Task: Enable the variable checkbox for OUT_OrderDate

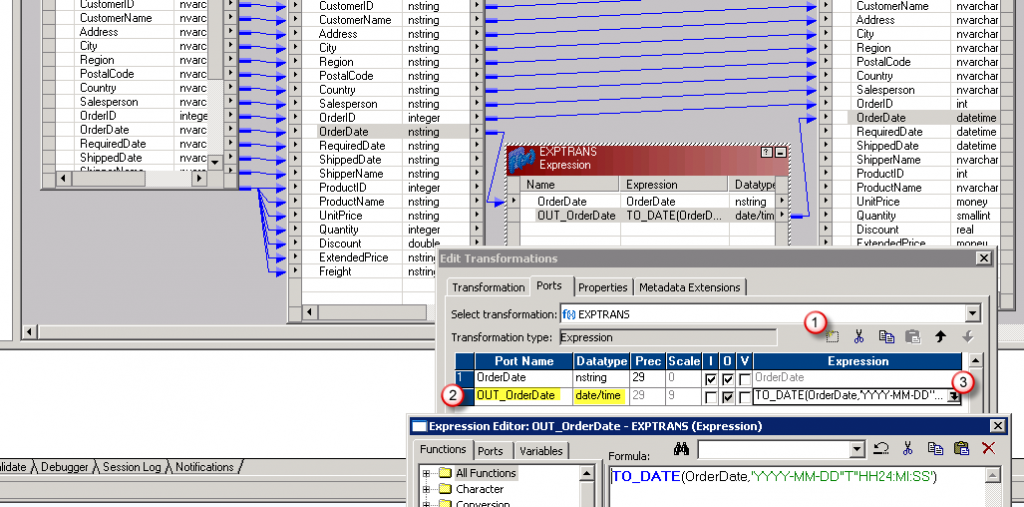Action: pos(744,397)
